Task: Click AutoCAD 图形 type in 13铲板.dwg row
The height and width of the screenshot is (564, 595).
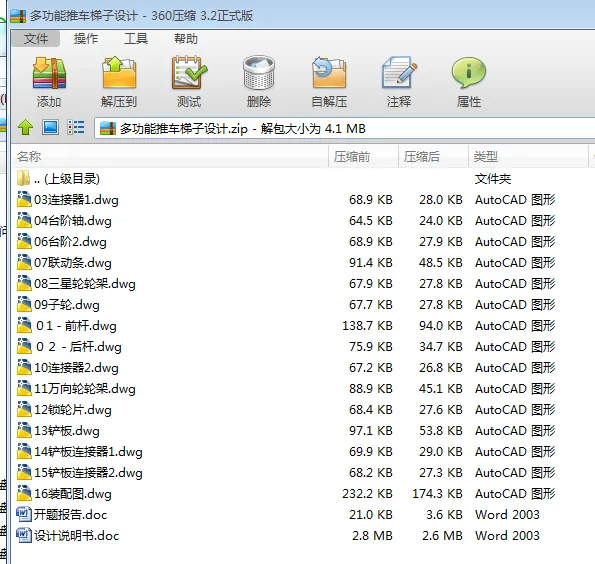Action: 515,431
